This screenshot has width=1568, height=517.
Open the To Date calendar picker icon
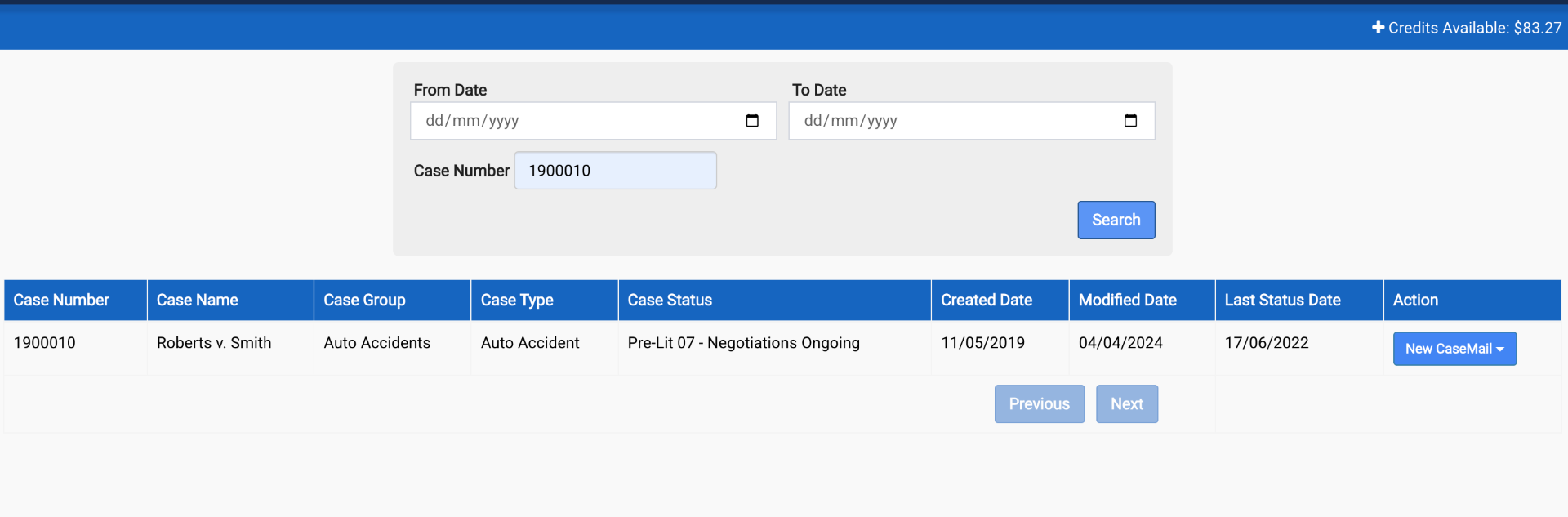(1130, 121)
